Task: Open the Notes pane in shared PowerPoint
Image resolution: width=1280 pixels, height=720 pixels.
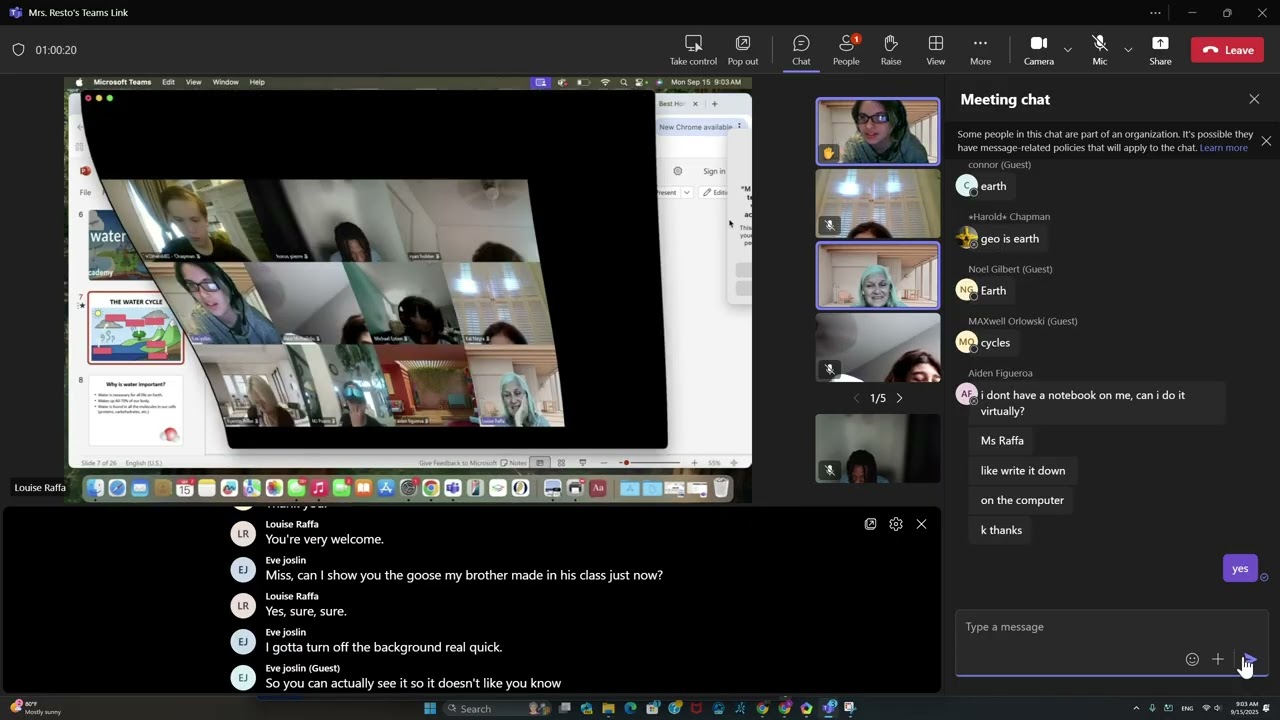Action: 514,463
